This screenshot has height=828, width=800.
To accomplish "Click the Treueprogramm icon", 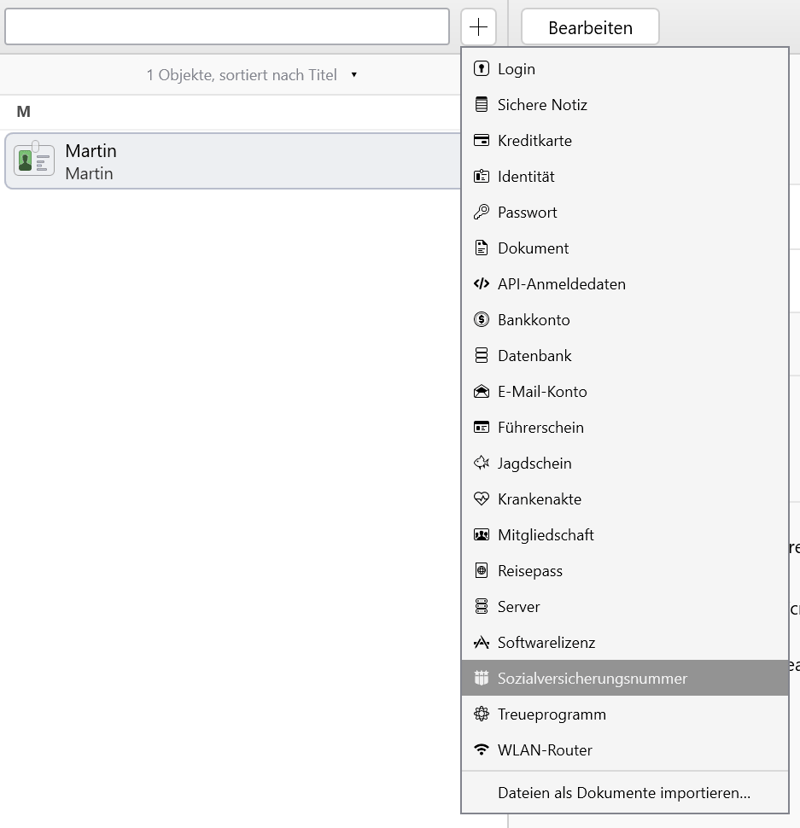I will (x=481, y=714).
